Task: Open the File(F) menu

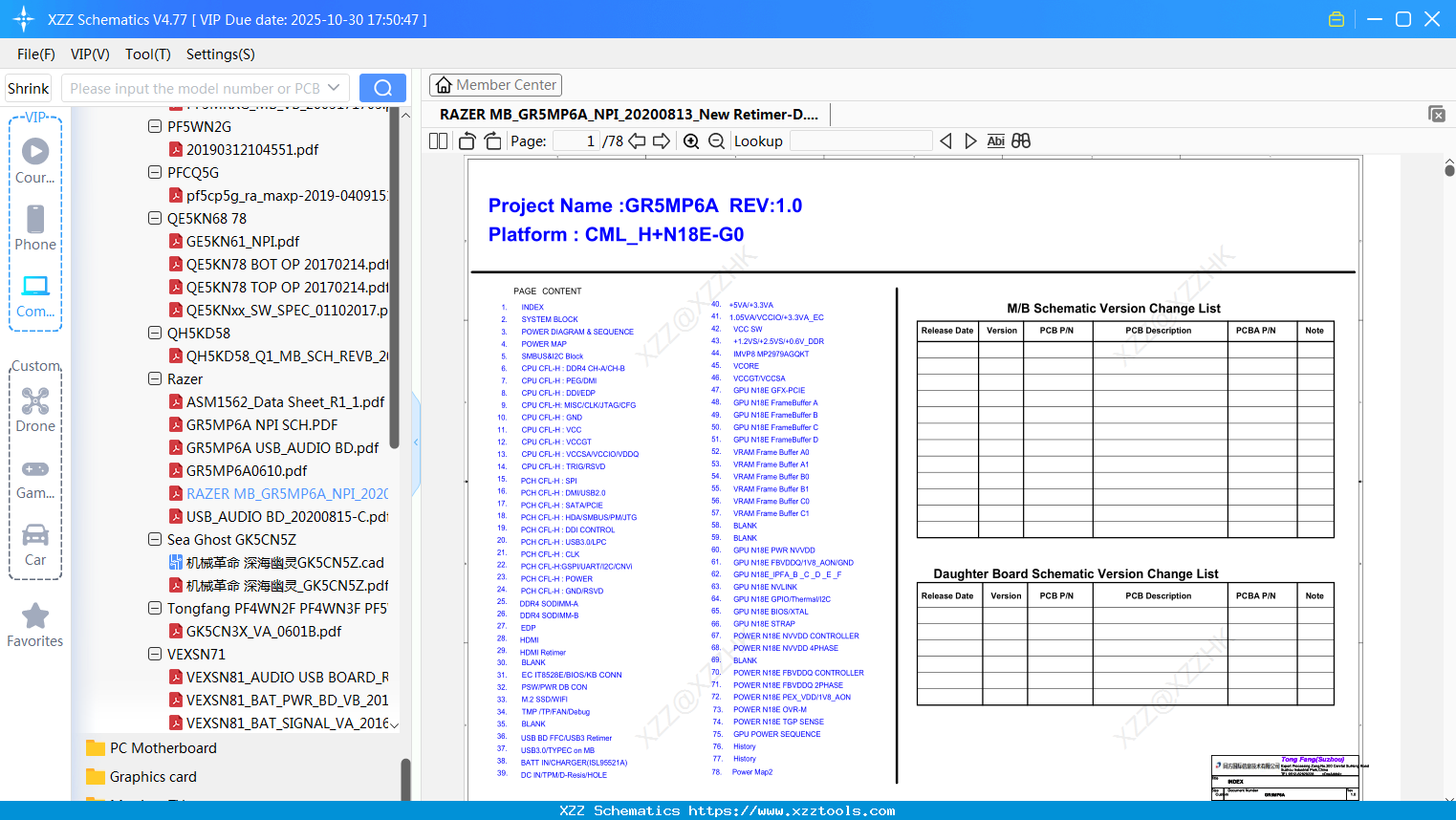Action: pyautogui.click(x=36, y=54)
